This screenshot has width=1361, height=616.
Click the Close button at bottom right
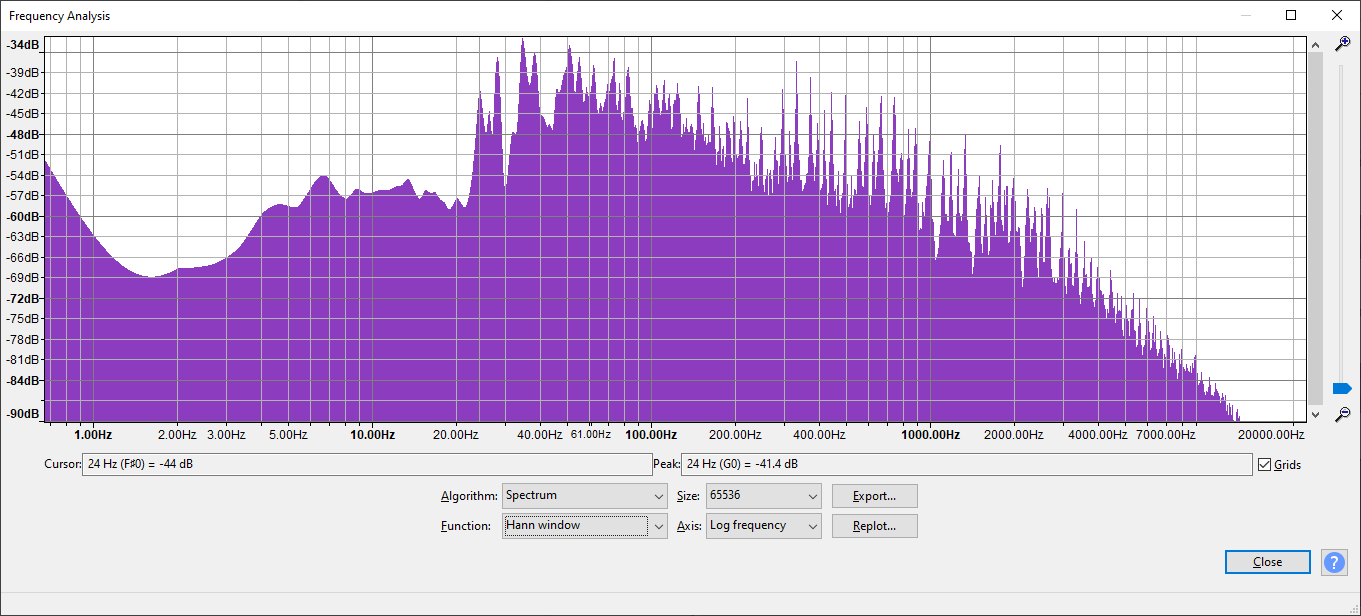click(1267, 562)
